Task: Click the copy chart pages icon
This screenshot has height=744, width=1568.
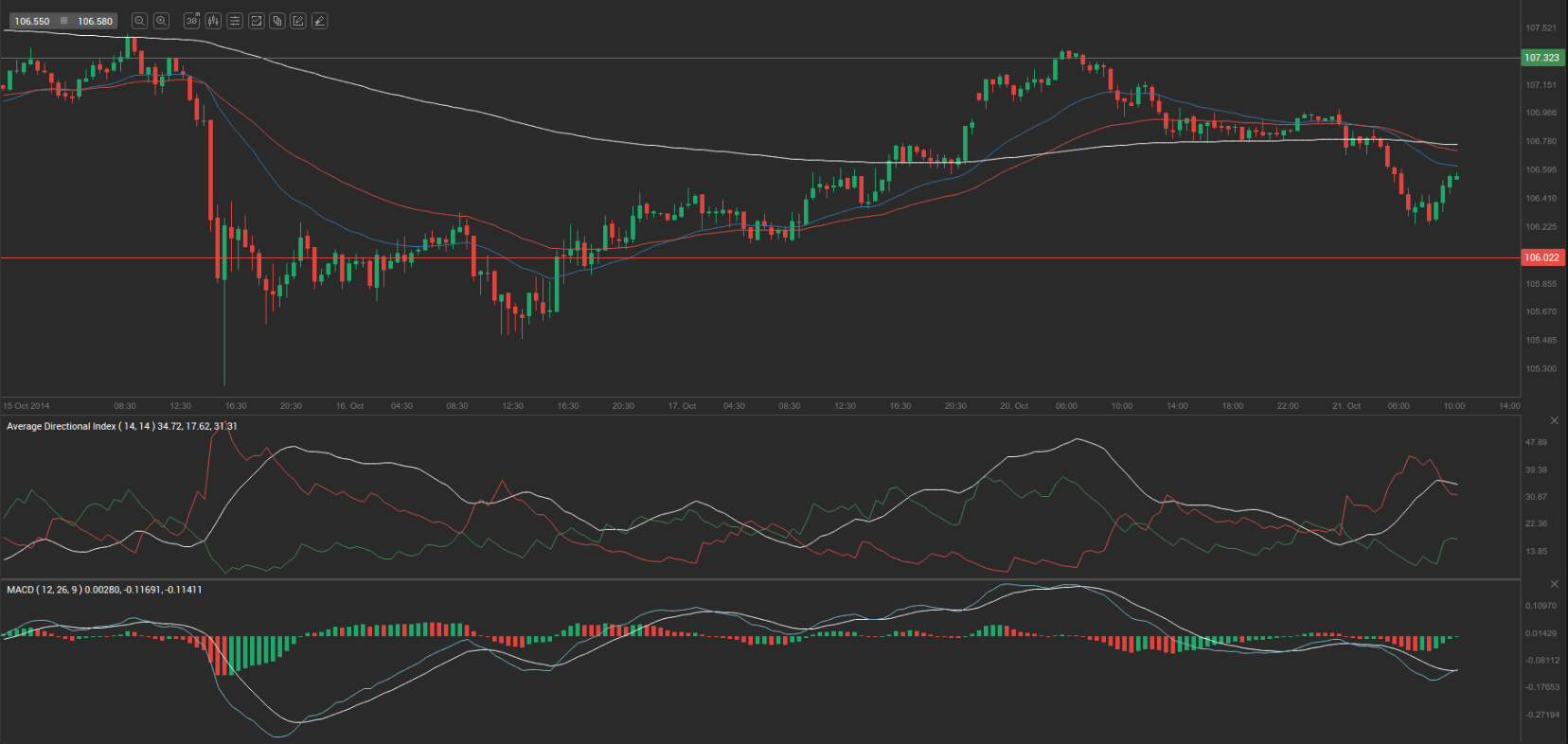Action: [x=277, y=21]
